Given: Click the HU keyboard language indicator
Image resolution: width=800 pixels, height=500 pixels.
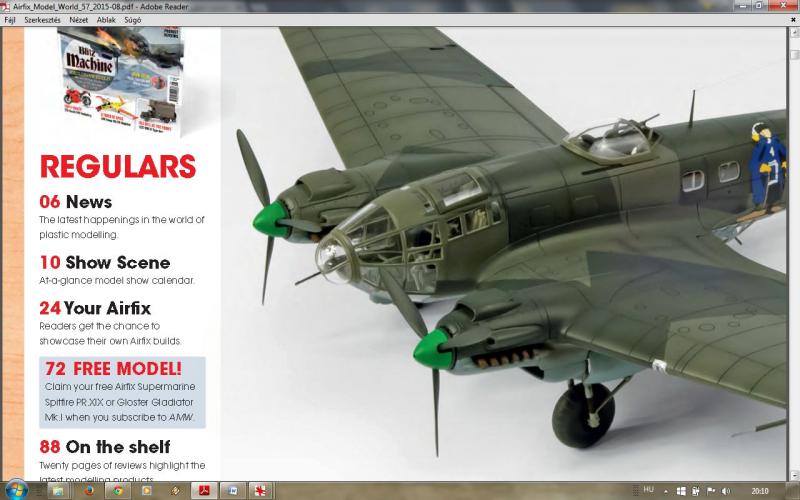Looking at the screenshot, I should point(649,490).
